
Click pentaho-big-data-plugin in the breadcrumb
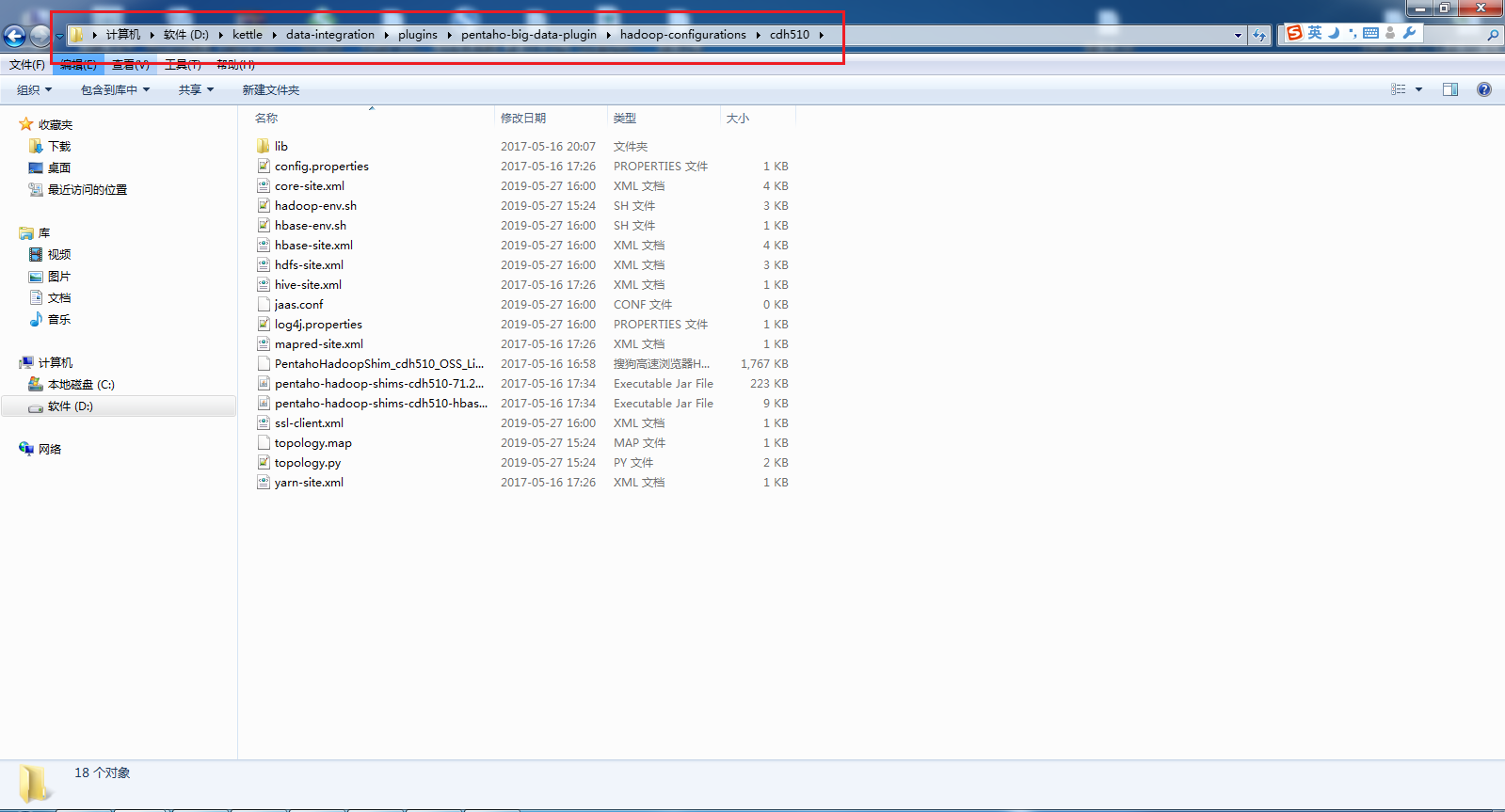coord(529,35)
